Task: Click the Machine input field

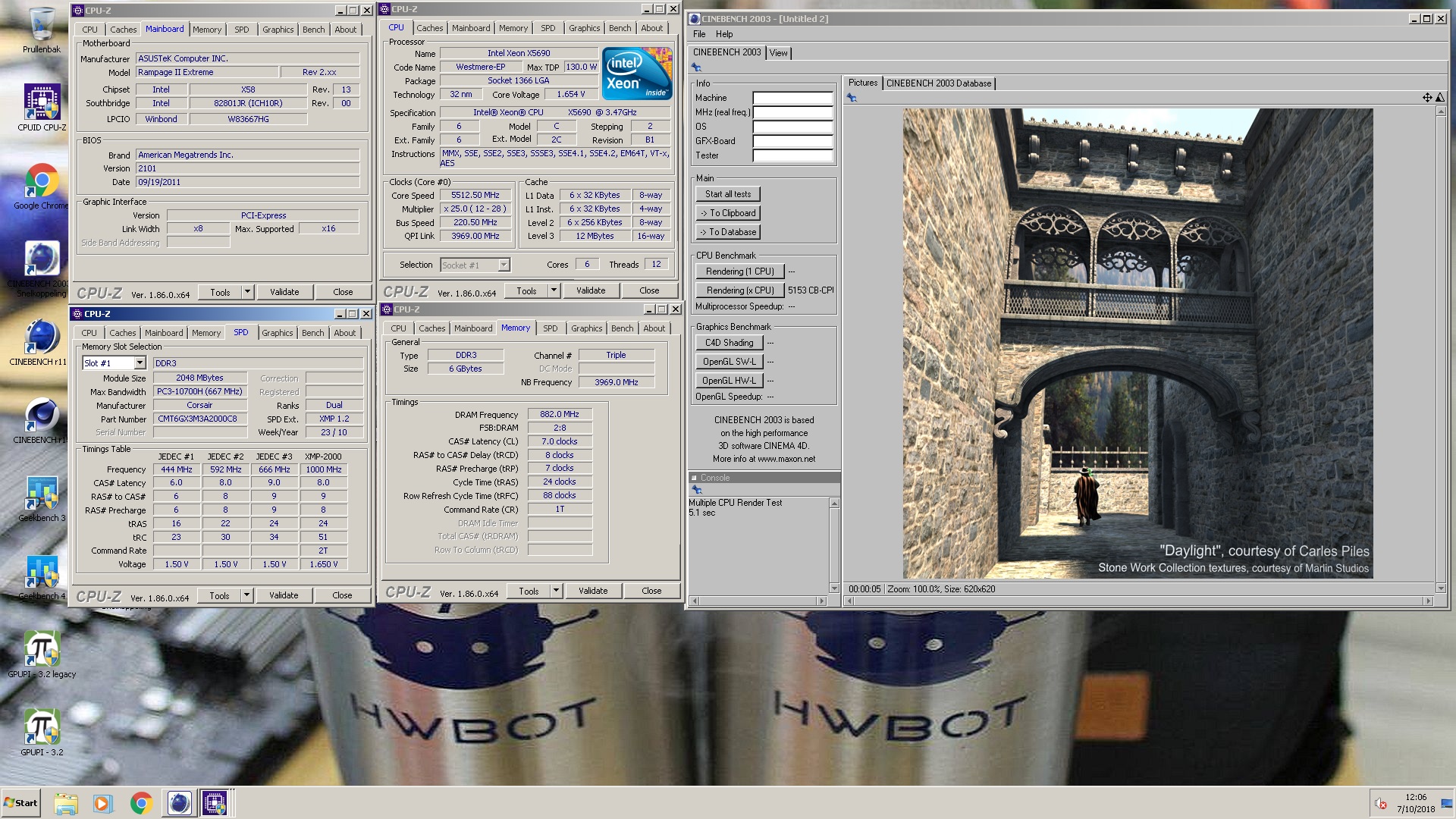Action: 792,98
